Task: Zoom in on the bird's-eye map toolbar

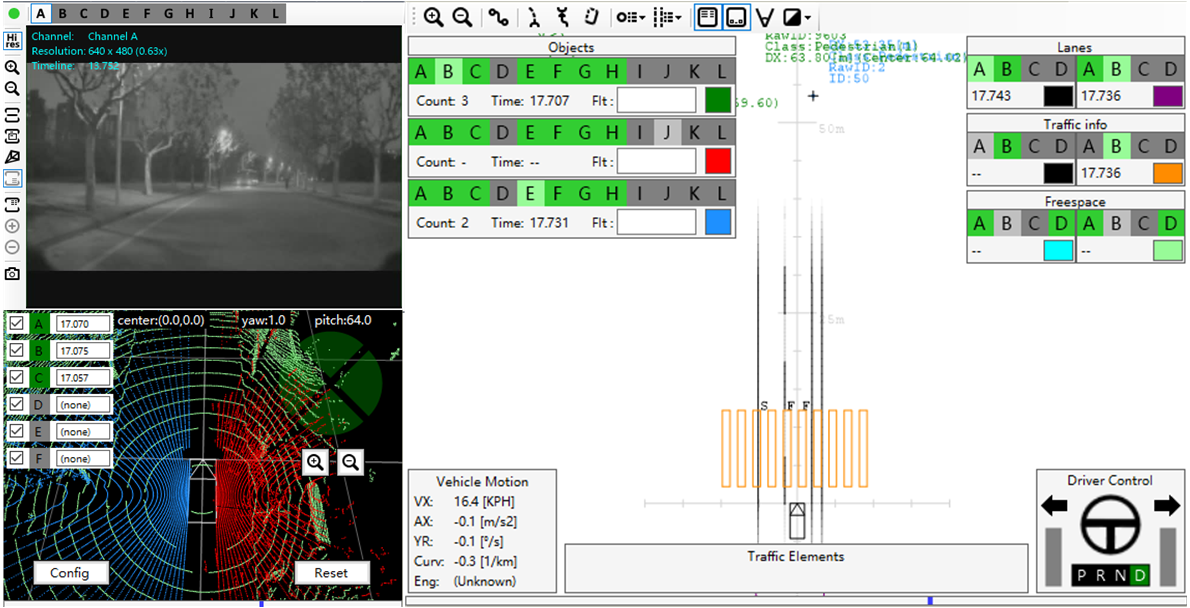Action: pos(433,17)
